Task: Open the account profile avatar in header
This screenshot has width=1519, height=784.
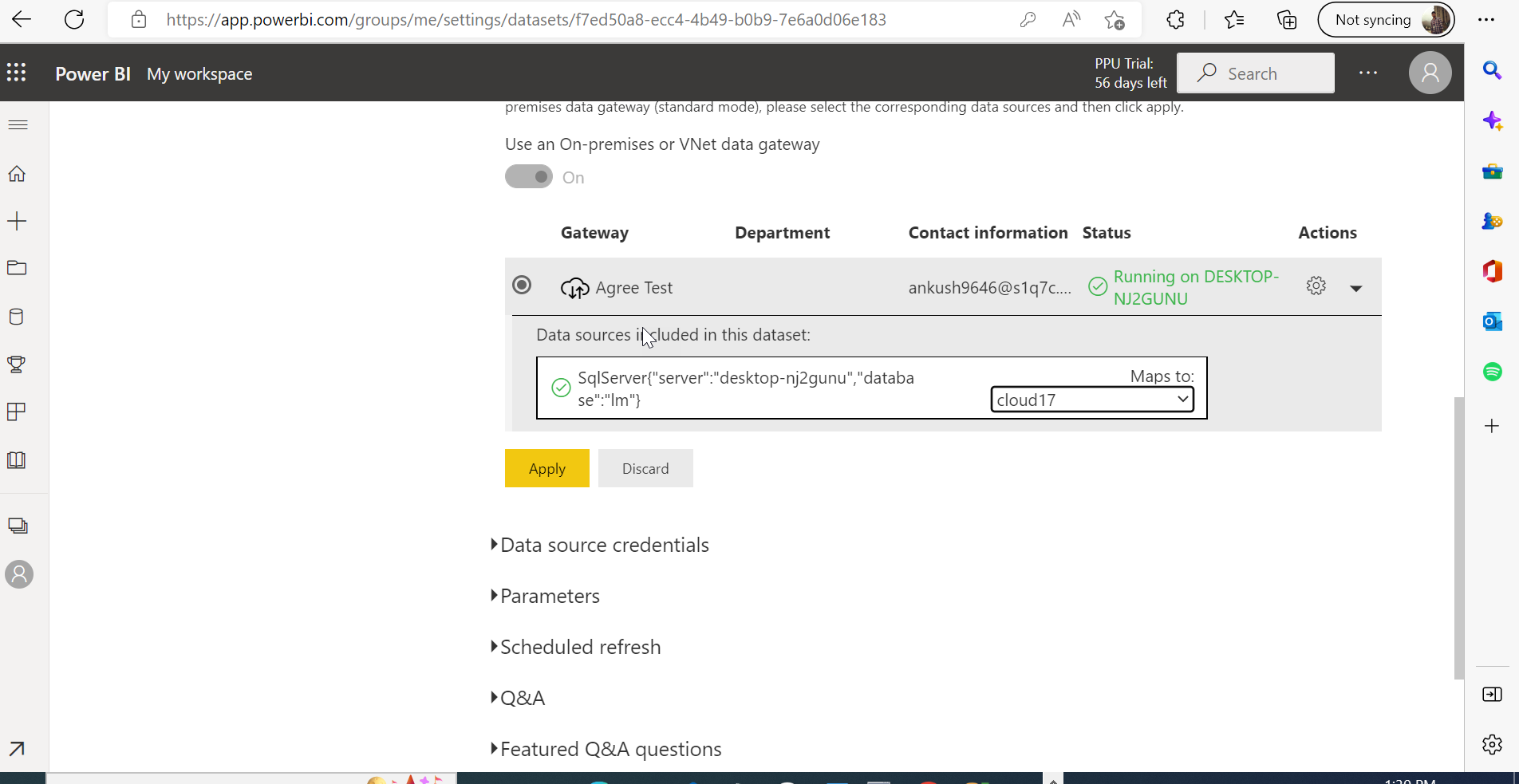Action: point(1430,73)
